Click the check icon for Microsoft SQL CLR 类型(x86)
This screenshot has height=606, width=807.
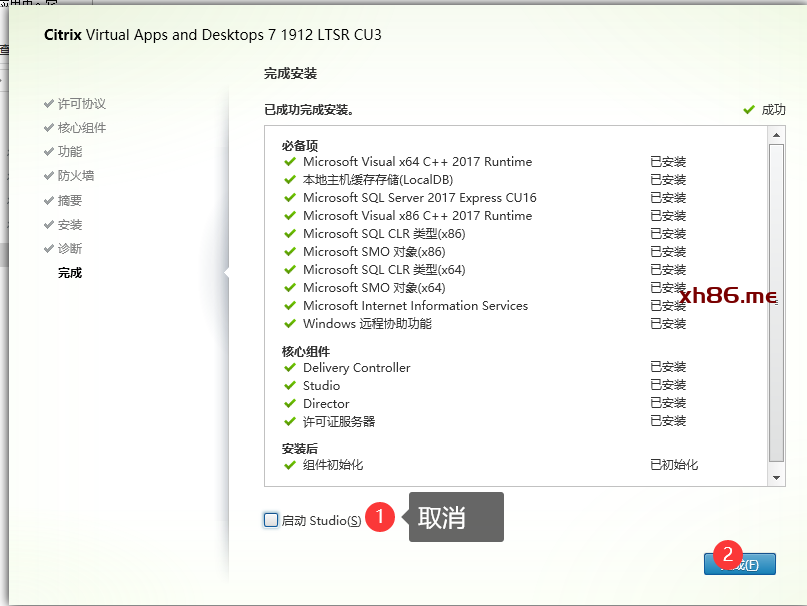click(x=290, y=234)
